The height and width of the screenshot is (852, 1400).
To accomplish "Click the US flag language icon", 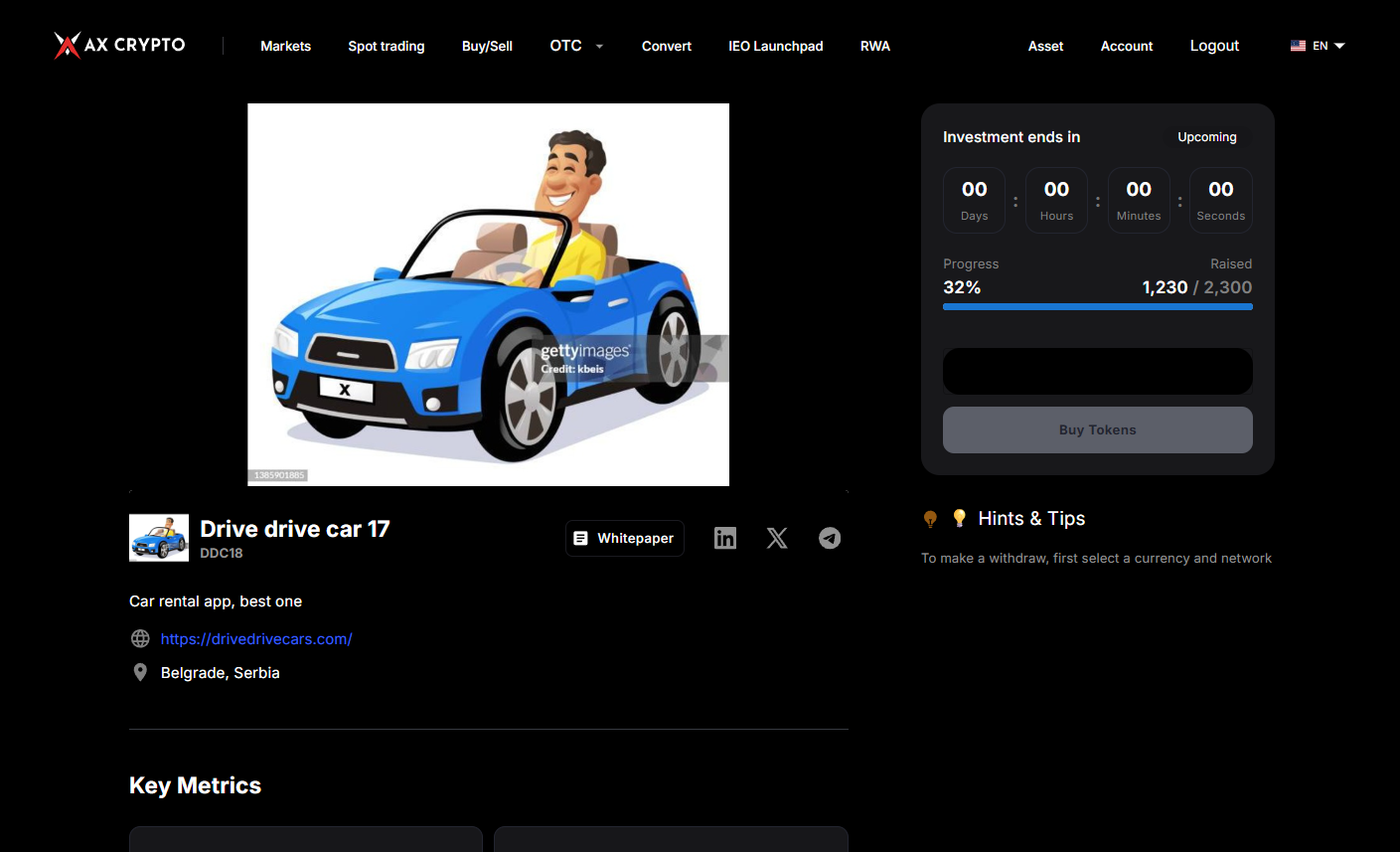I will pos(1298,46).
